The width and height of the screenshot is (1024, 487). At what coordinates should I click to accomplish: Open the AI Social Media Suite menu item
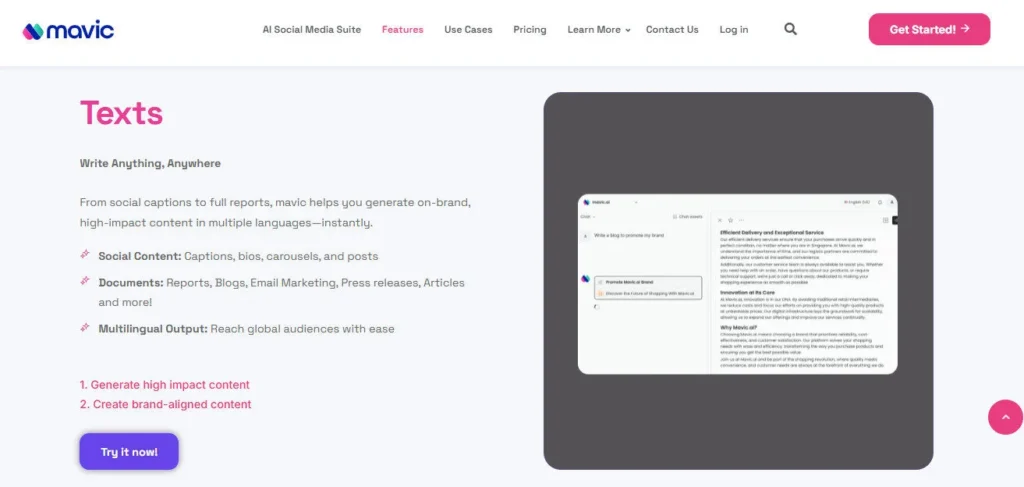coord(311,30)
